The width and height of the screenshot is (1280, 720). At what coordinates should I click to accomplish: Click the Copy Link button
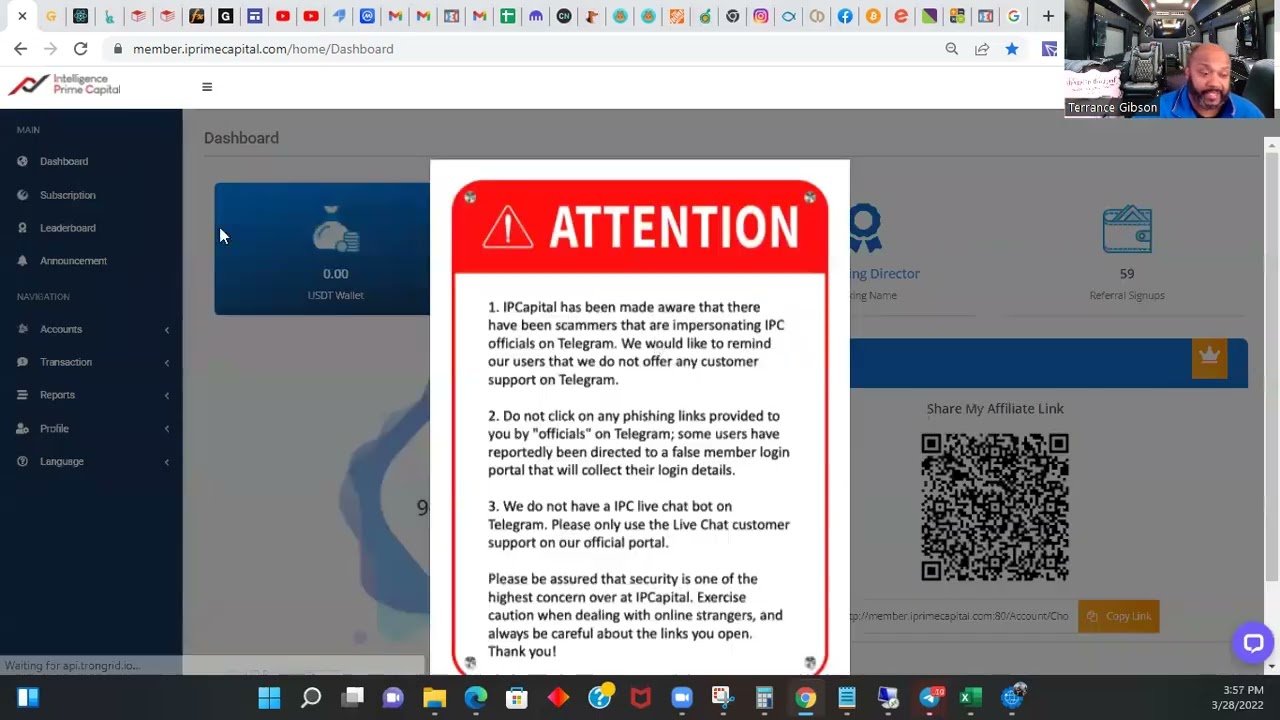[1119, 616]
